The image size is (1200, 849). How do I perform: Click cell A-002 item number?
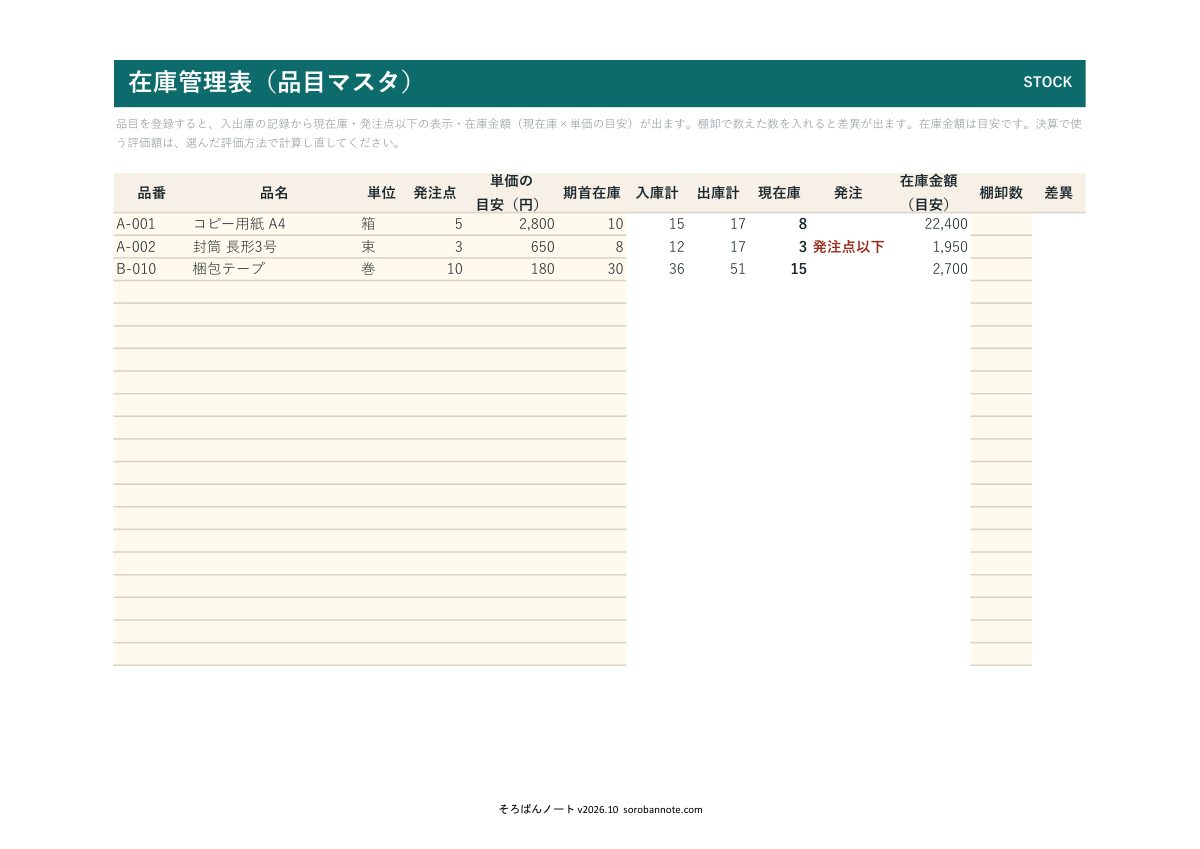[x=136, y=247]
